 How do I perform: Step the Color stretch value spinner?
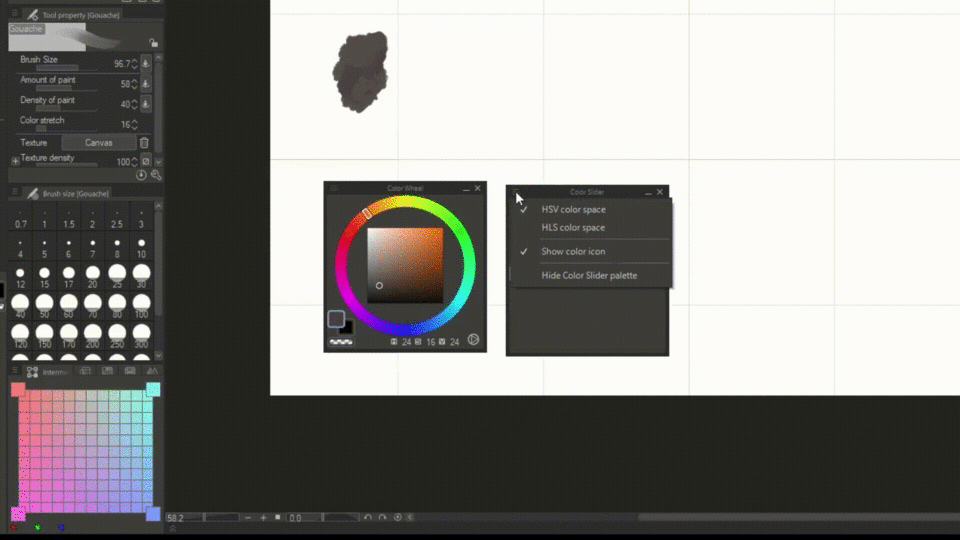point(135,124)
